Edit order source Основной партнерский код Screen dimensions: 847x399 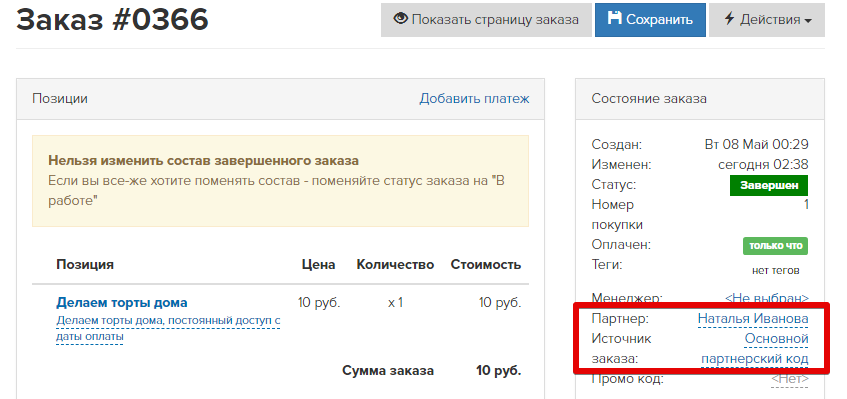pos(755,349)
